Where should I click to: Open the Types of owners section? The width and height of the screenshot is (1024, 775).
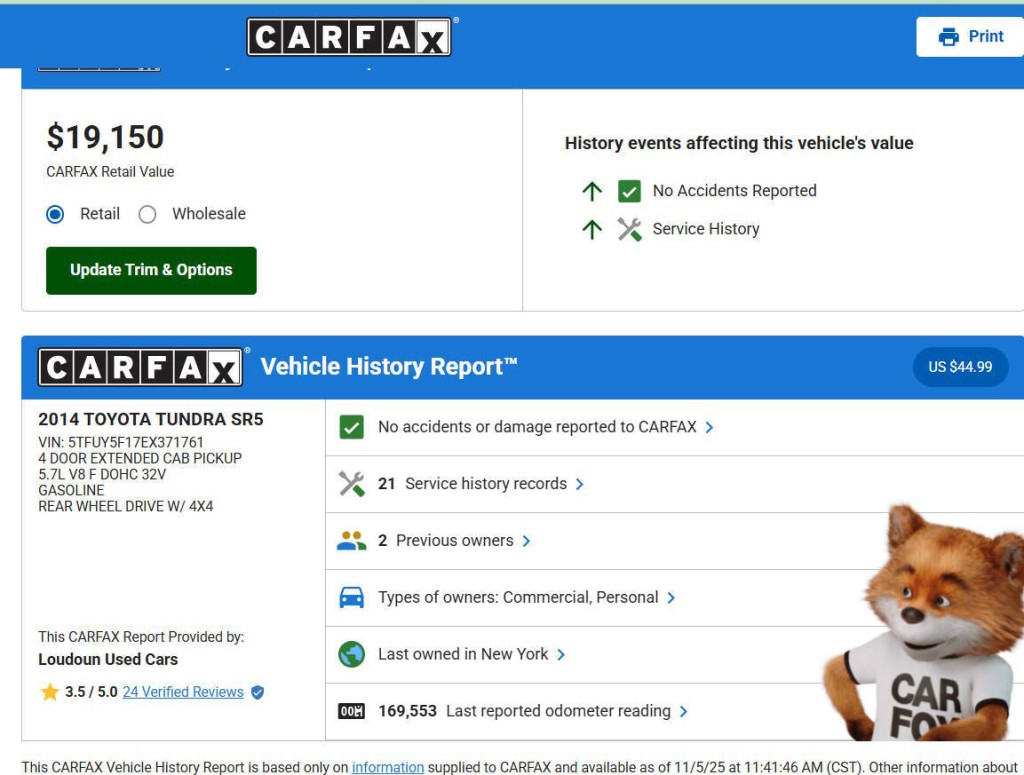(x=526, y=598)
